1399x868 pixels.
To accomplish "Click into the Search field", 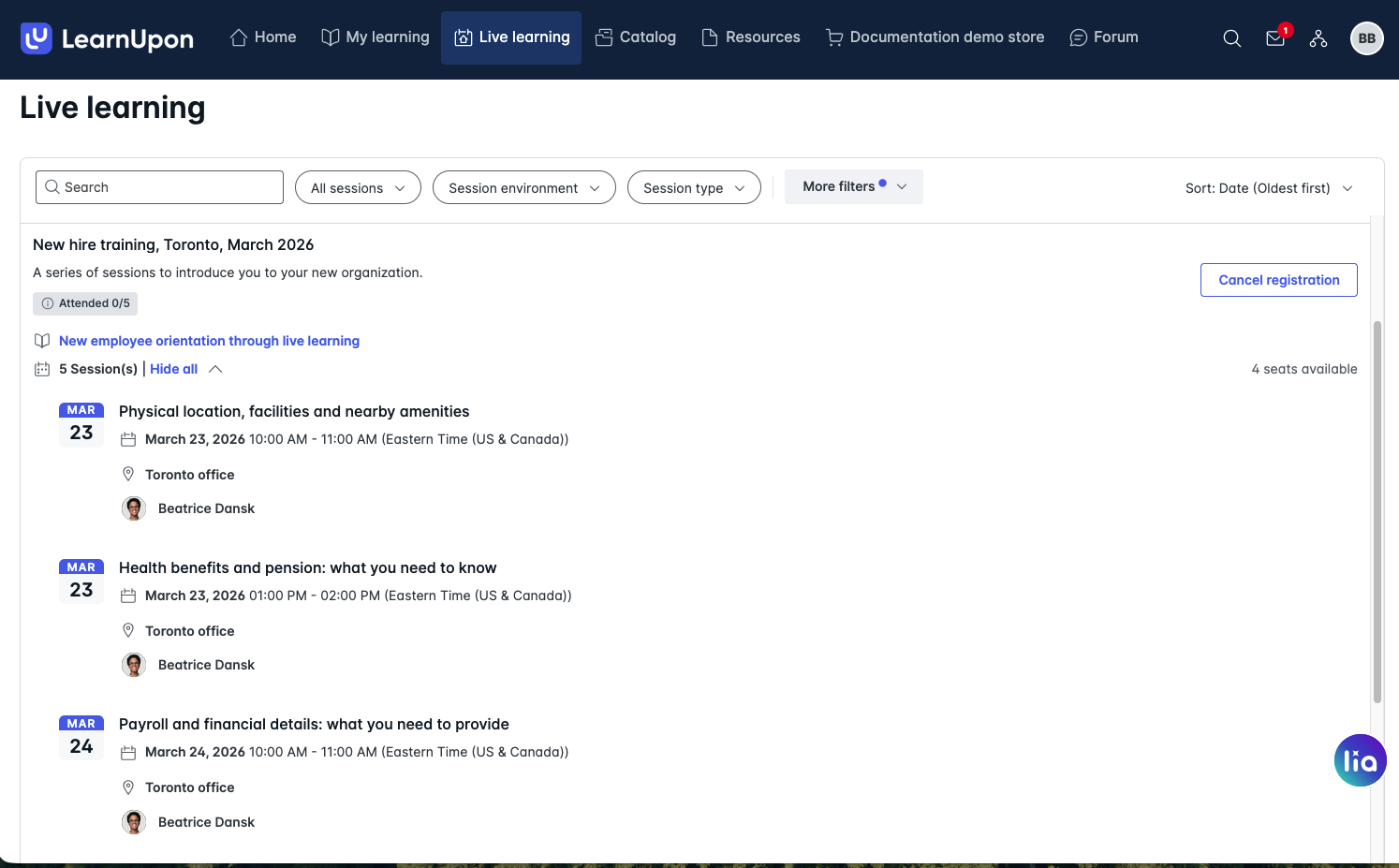I will [x=159, y=187].
